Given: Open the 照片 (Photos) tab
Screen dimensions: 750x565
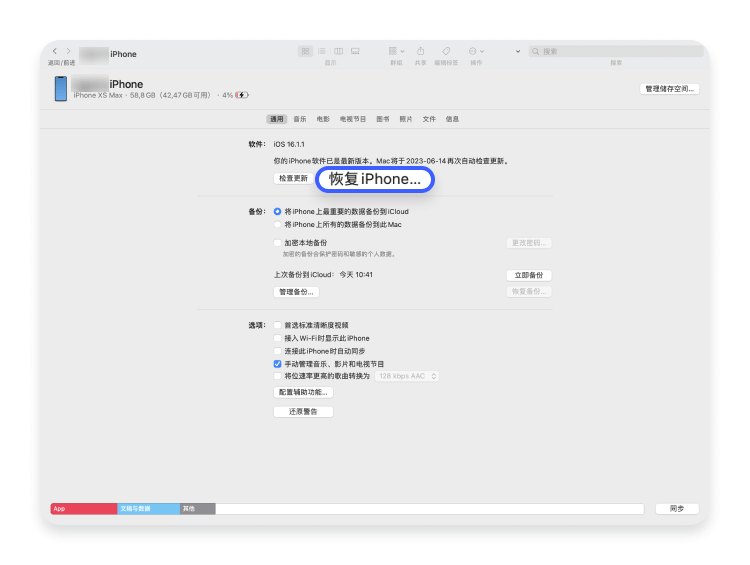Looking at the screenshot, I should click(x=406, y=119).
